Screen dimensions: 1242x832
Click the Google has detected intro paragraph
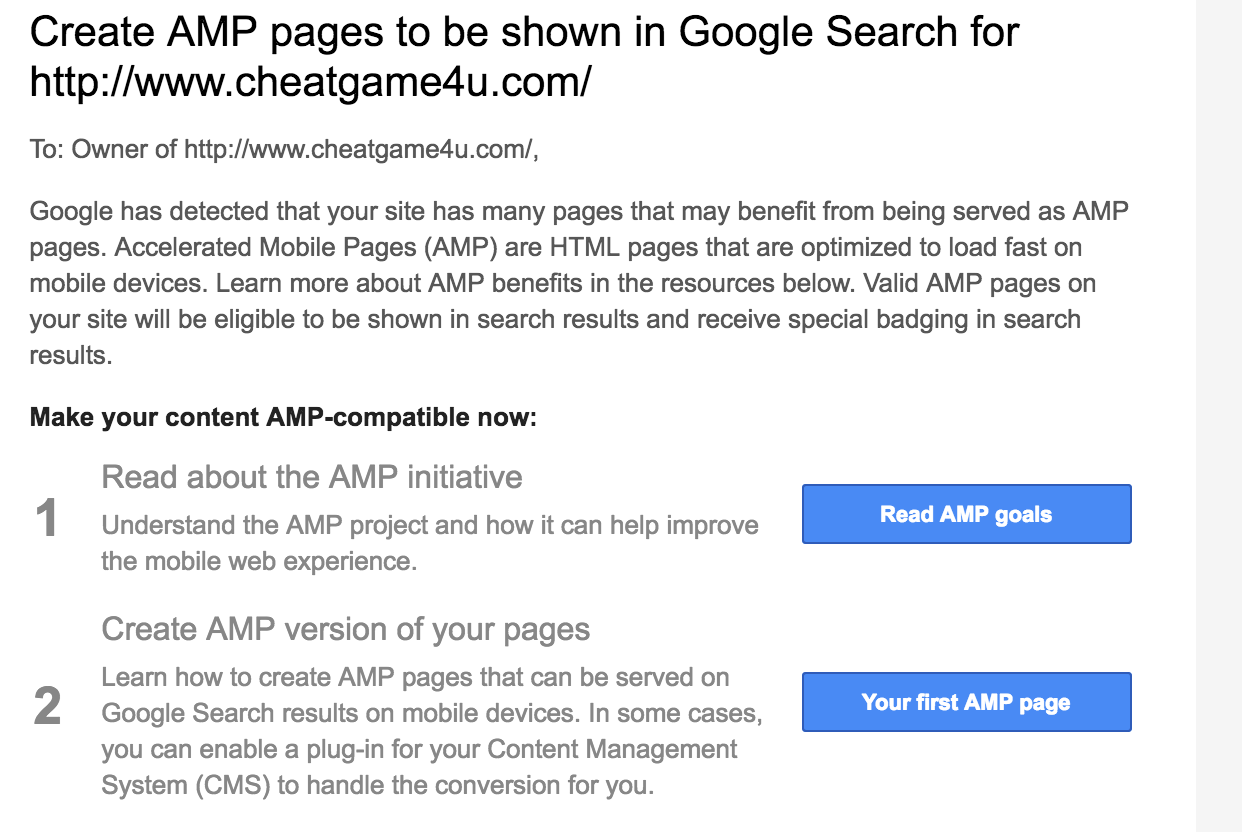(580, 283)
